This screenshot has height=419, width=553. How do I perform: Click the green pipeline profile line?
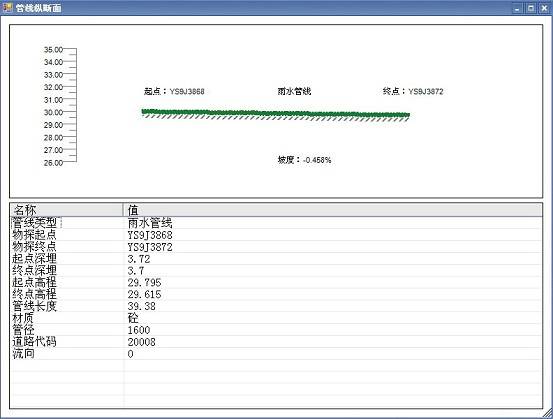tap(275, 113)
